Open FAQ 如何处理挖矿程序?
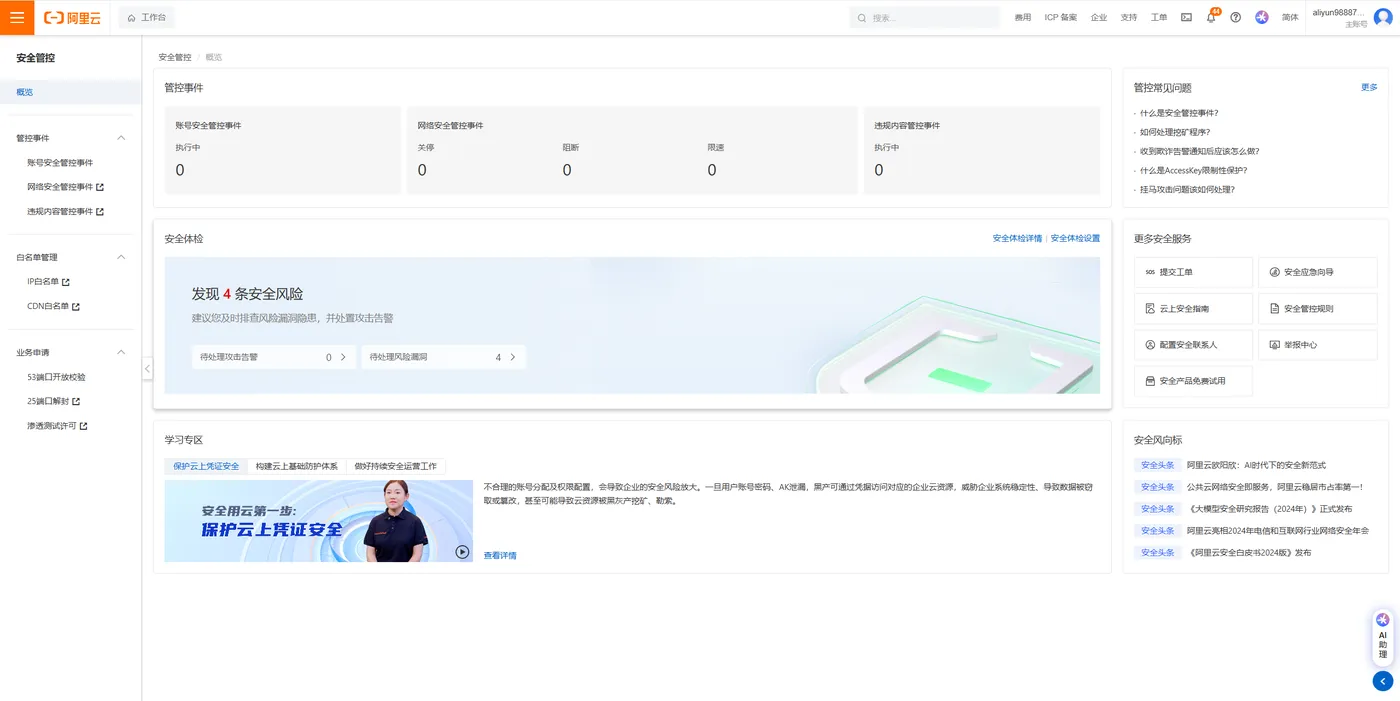Image resolution: width=1400 pixels, height=701 pixels. [1175, 132]
